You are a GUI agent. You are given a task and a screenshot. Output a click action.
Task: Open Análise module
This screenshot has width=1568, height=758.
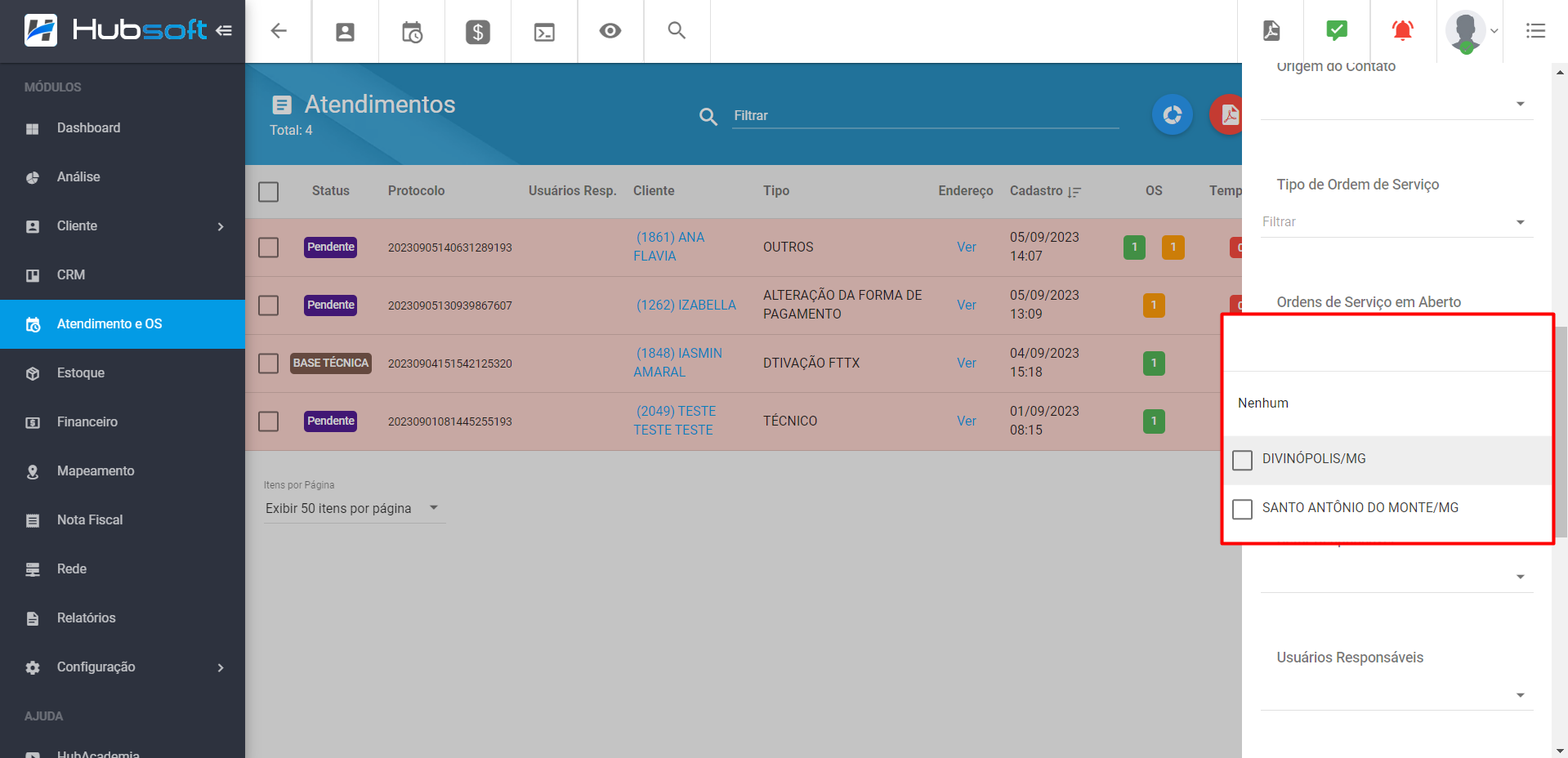click(123, 177)
